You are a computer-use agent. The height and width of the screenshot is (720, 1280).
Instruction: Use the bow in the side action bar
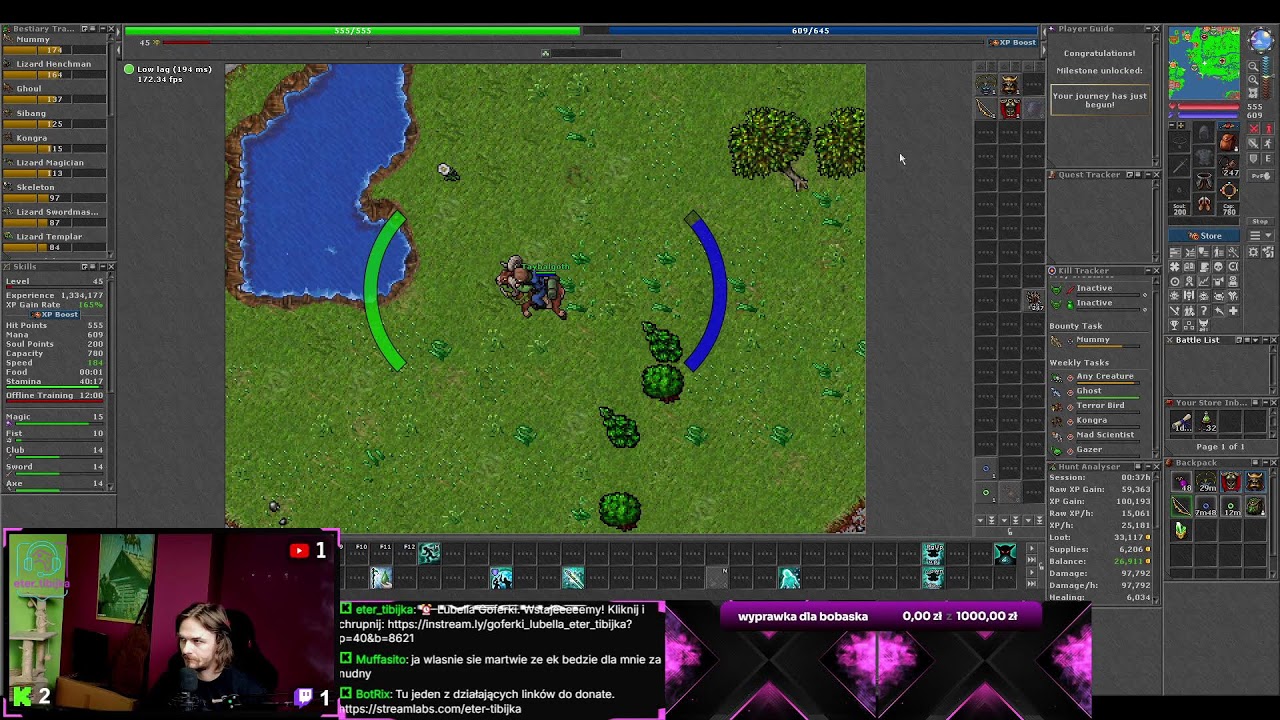[986, 109]
